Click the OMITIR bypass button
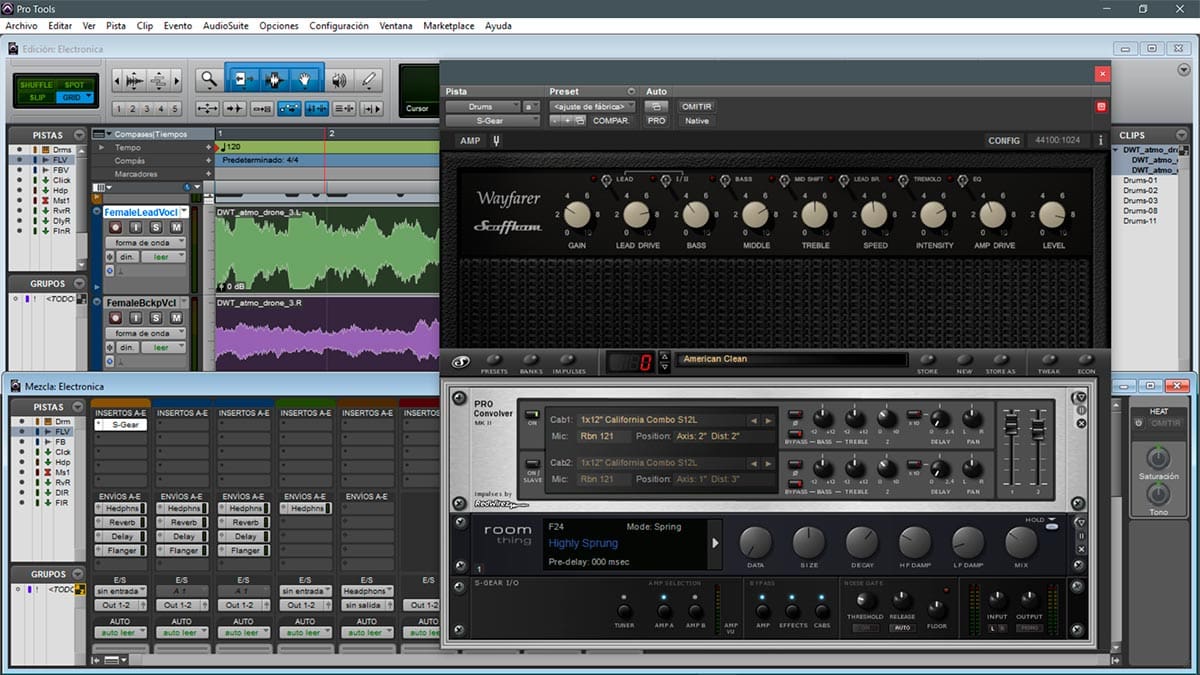The height and width of the screenshot is (675, 1200). click(696, 106)
